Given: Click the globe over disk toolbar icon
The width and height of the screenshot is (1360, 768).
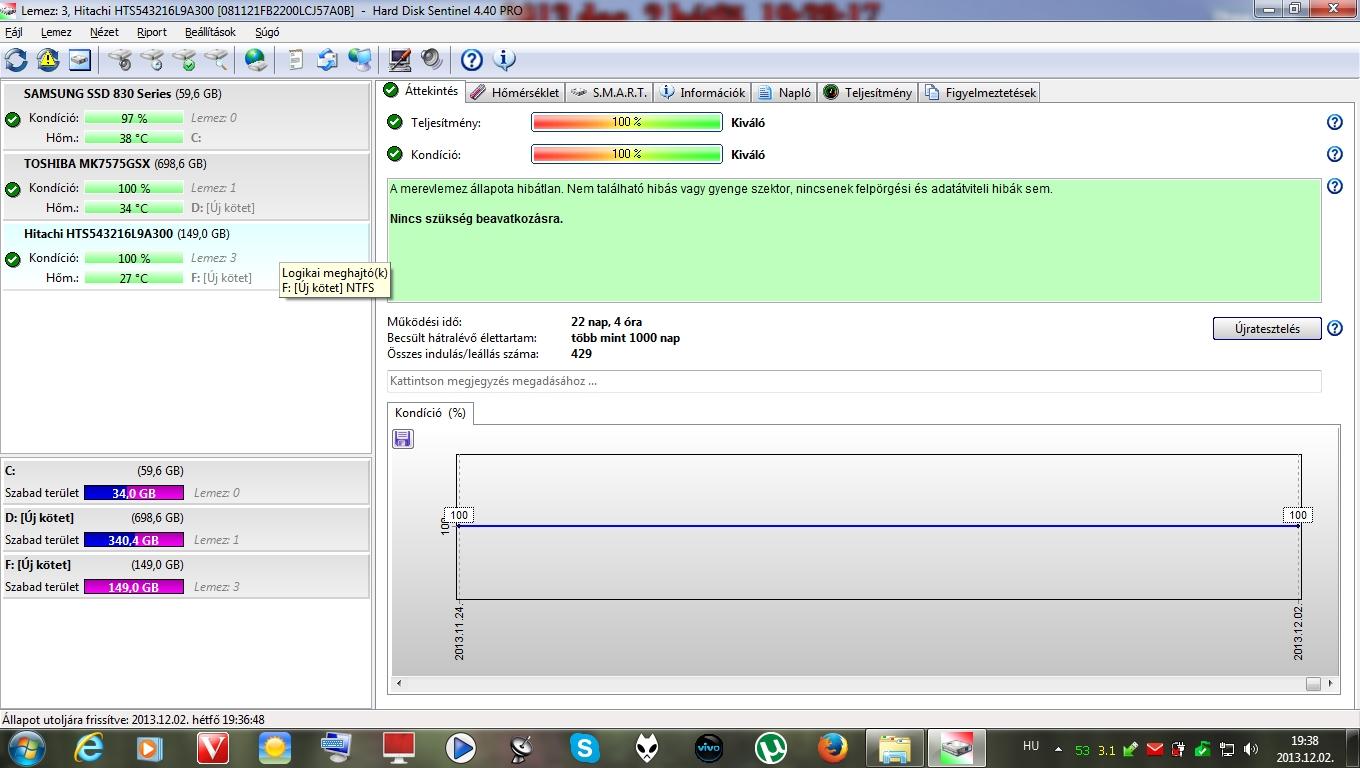Looking at the screenshot, I should 256,60.
